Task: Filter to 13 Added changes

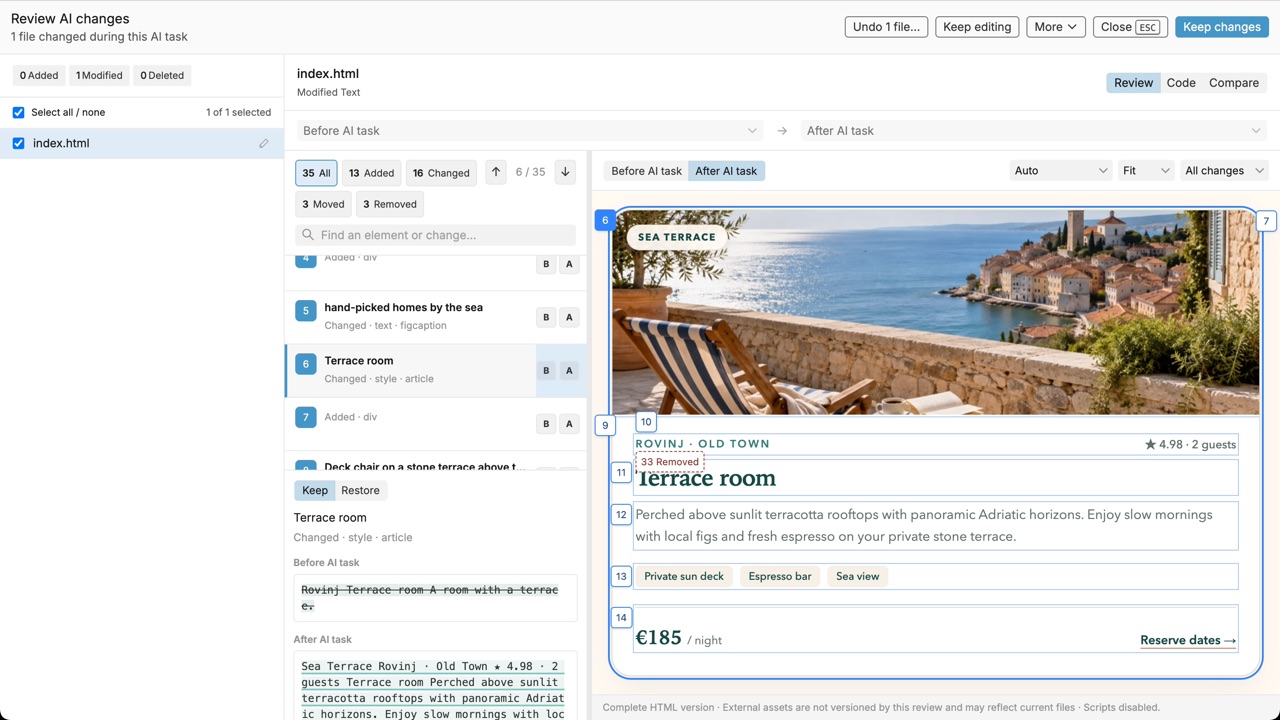Action: pyautogui.click(x=371, y=173)
